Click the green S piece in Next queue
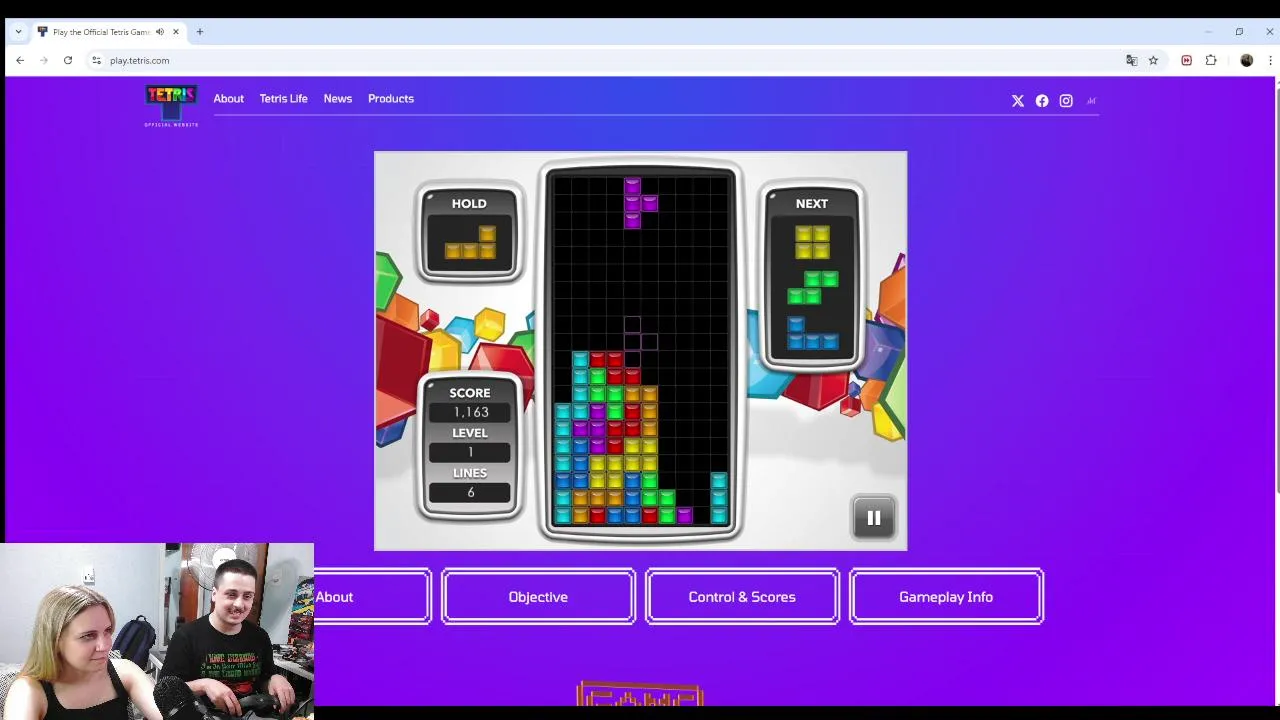This screenshot has width=1280, height=720. [x=812, y=288]
